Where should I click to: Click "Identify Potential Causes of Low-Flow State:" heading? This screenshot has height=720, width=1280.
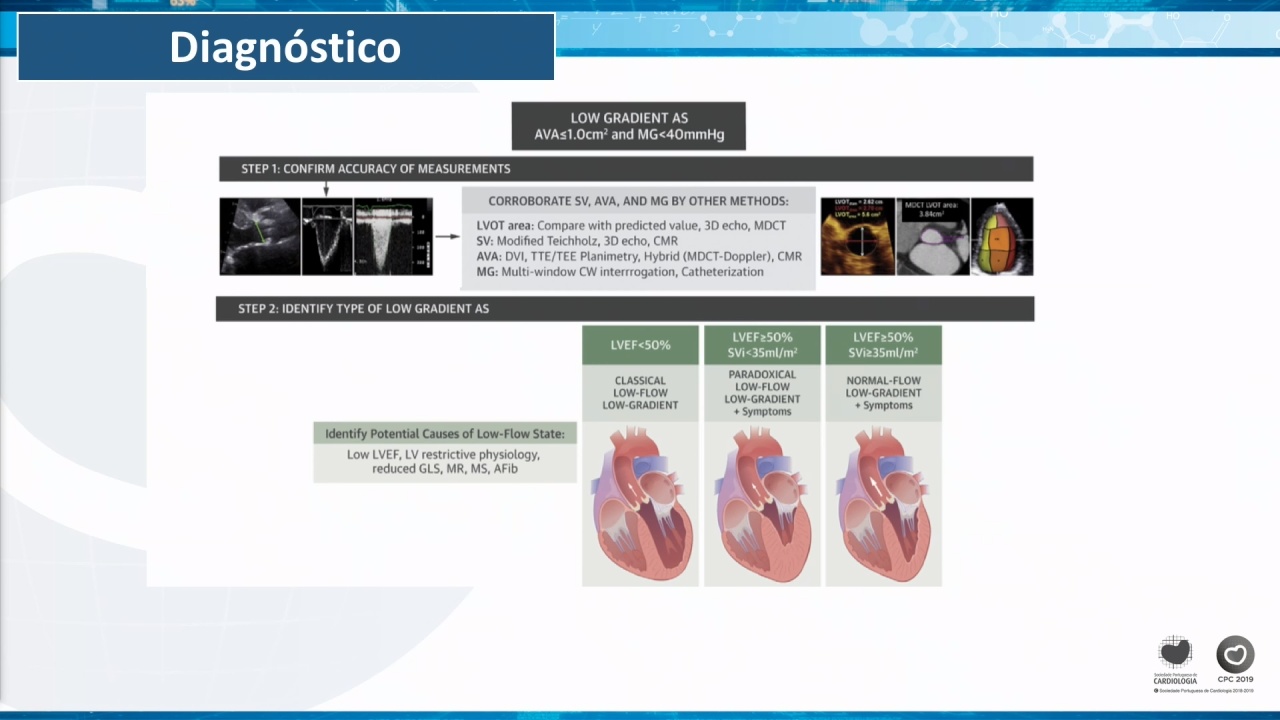[x=446, y=433]
